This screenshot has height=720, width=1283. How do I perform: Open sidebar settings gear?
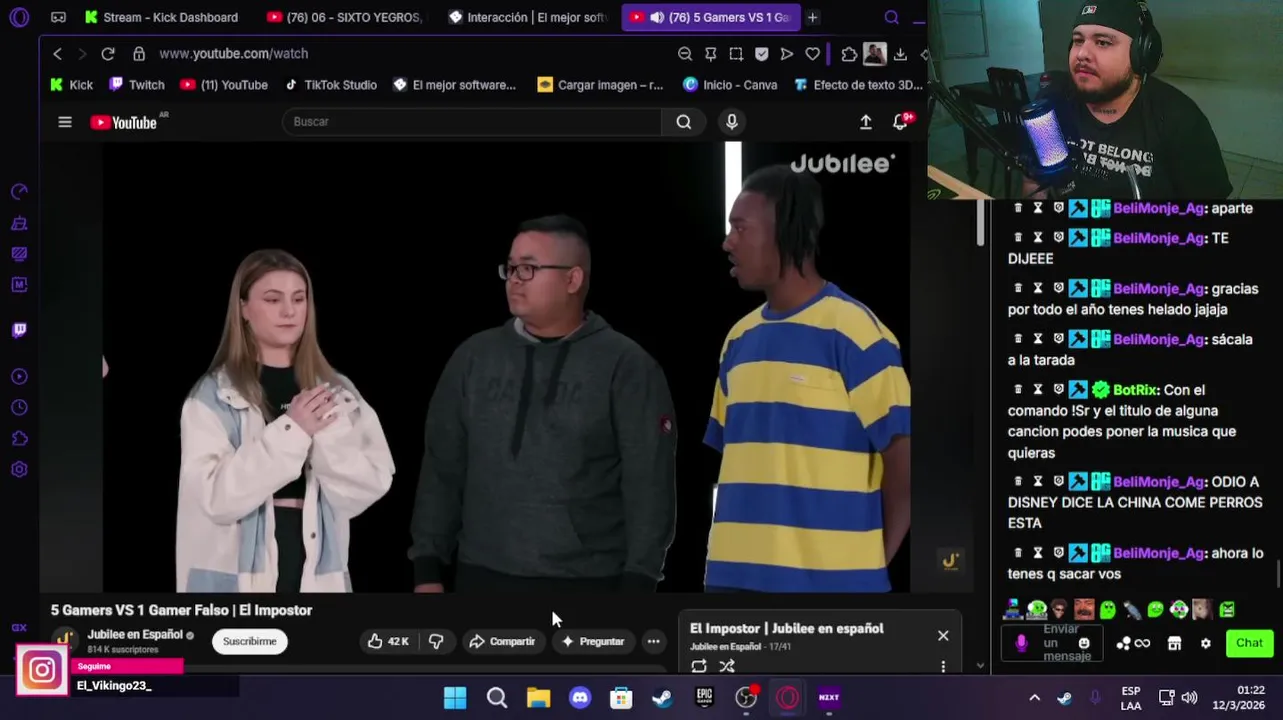19,469
